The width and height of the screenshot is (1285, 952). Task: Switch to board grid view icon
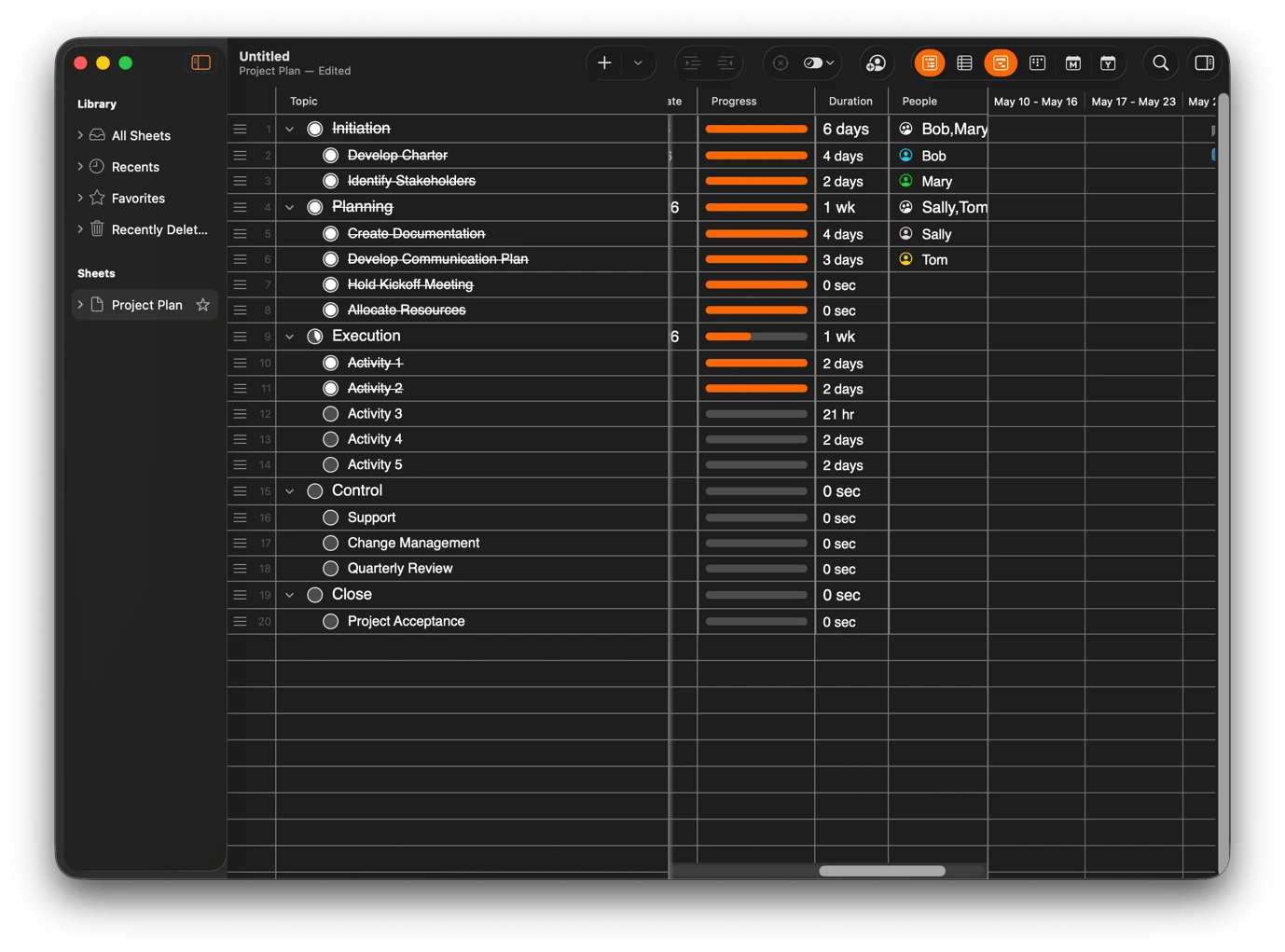1037,62
